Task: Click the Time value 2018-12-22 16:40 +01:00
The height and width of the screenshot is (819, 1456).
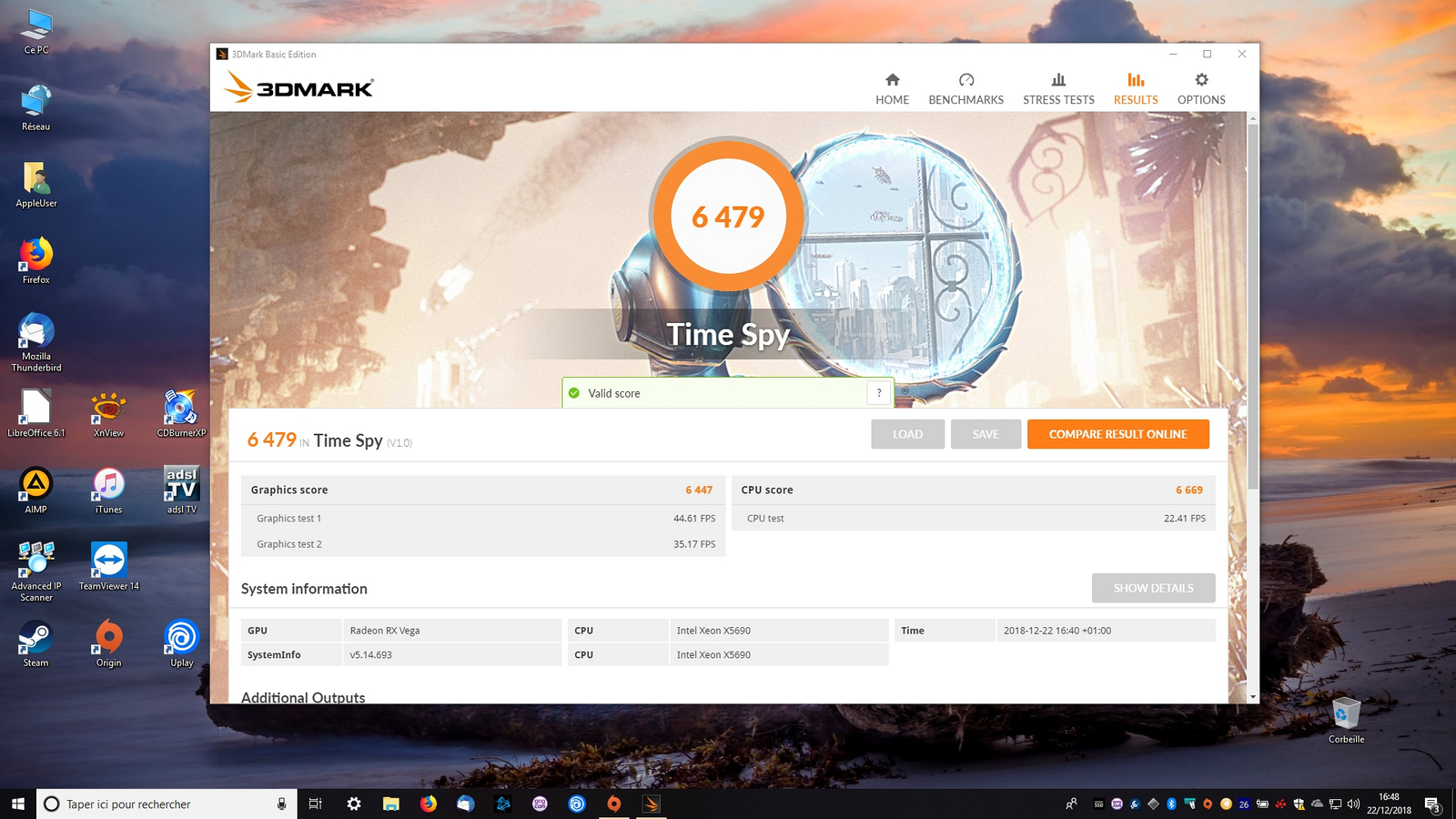Action: [1057, 631]
